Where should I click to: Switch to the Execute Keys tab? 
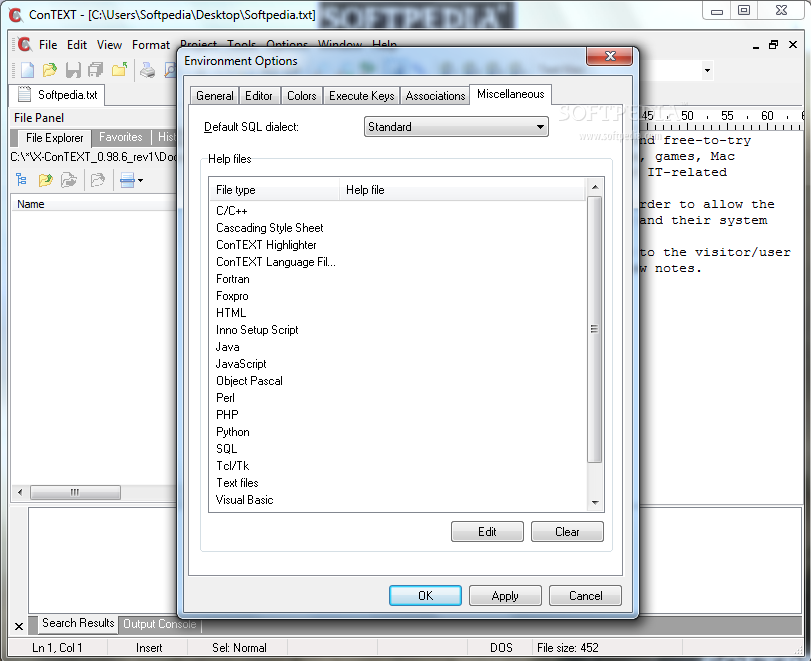point(362,96)
